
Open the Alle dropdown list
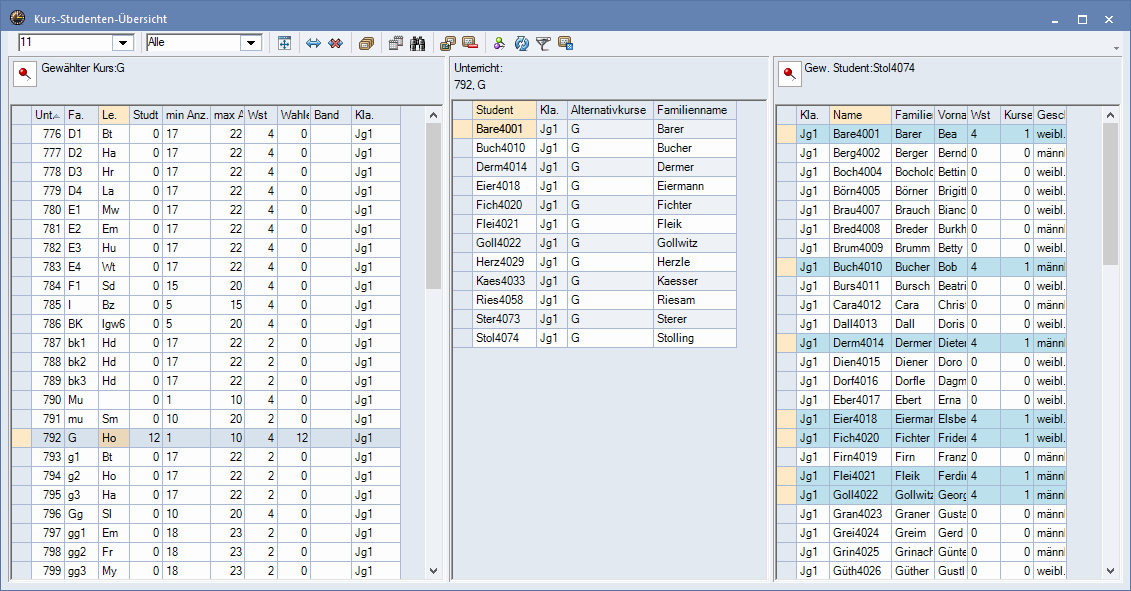(251, 42)
